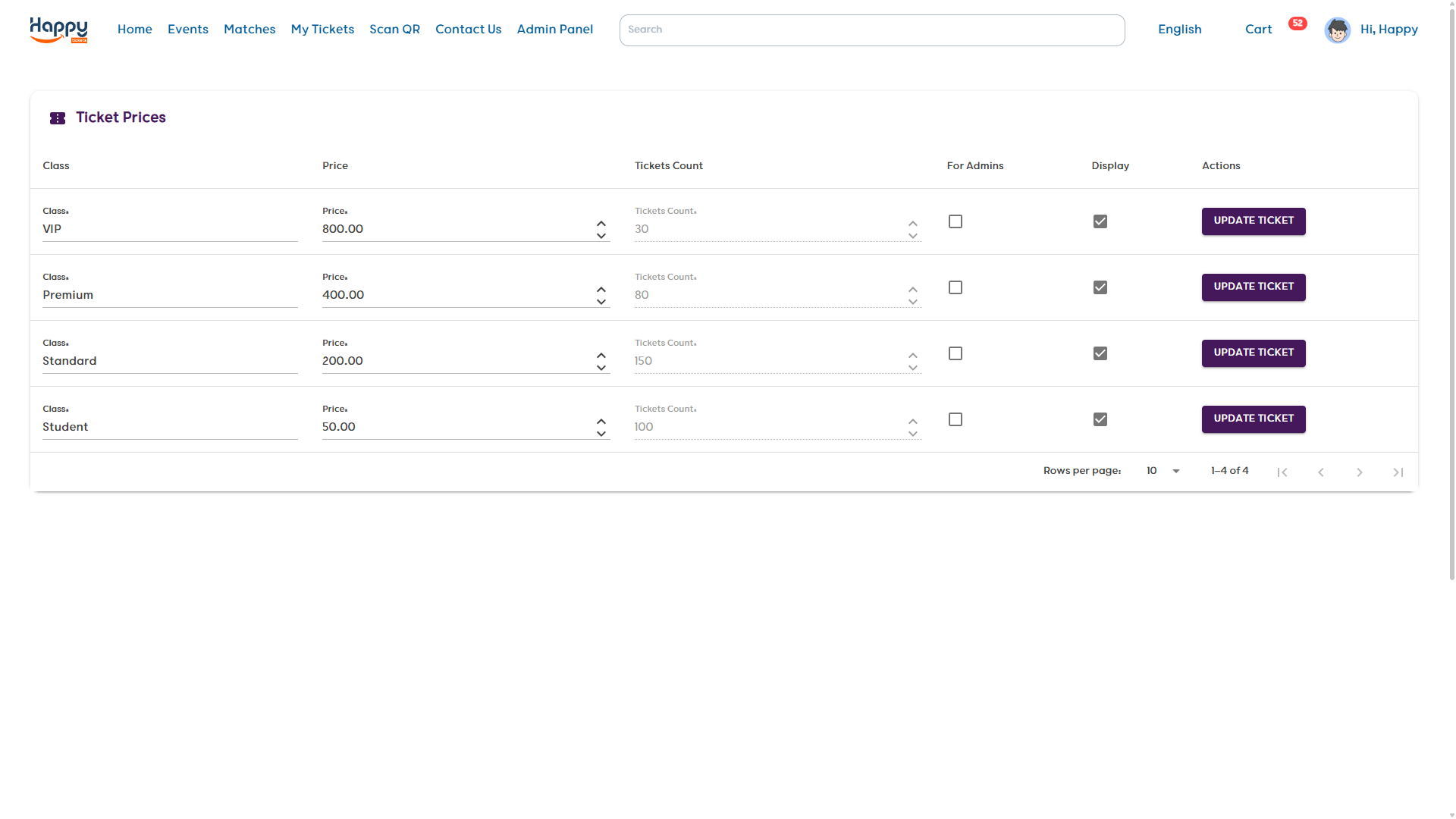1456x819 pixels.
Task: Uncheck Display for the Premium ticket
Action: pyautogui.click(x=1100, y=287)
